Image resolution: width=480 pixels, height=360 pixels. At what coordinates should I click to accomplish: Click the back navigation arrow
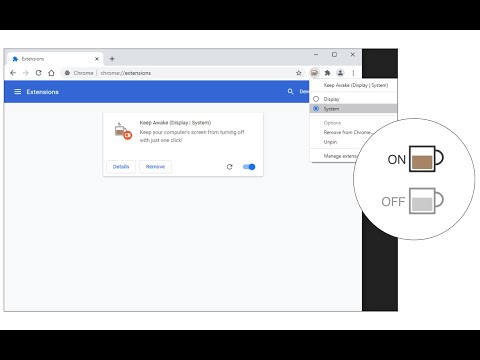point(13,73)
